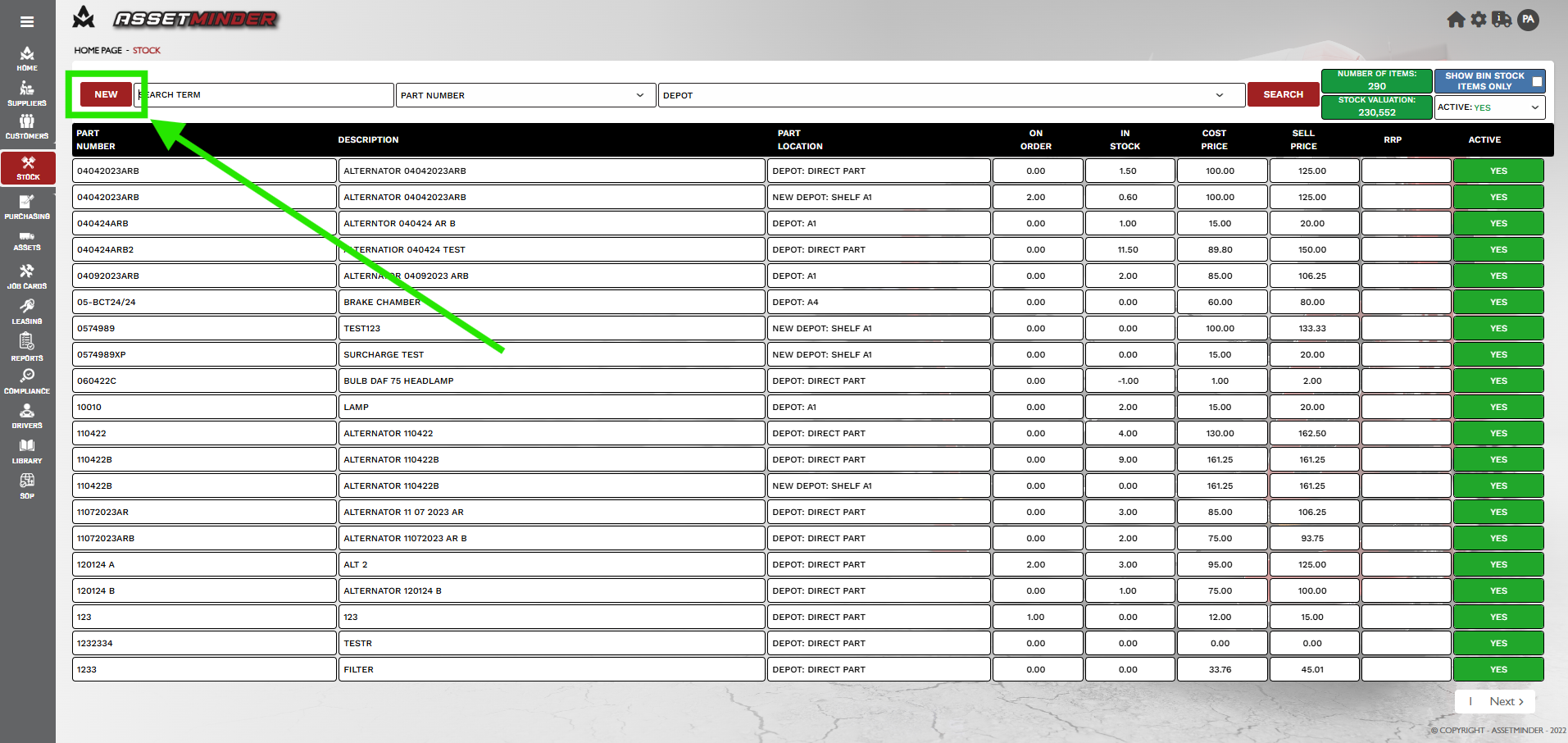The image size is (1568, 743).
Task: Open the hamburger menu icon
Action: 27,22
